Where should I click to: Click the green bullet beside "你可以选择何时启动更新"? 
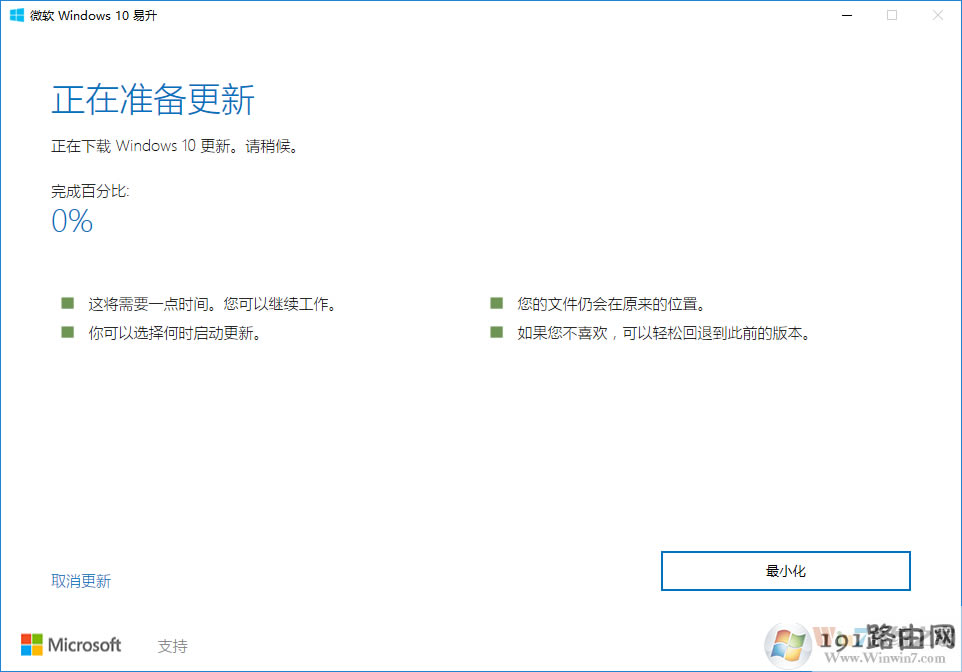pos(67,332)
